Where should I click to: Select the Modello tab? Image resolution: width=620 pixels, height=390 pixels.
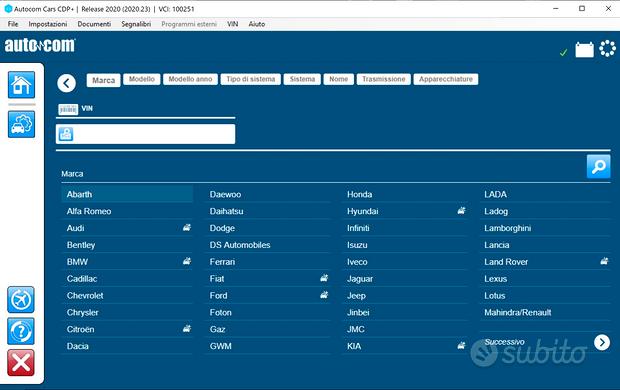point(142,79)
